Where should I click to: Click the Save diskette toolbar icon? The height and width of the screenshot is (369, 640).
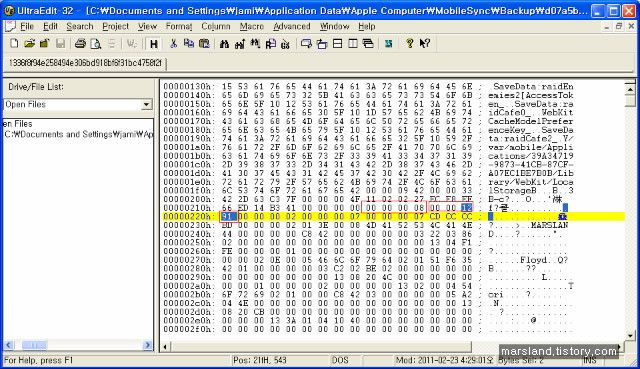(60, 43)
